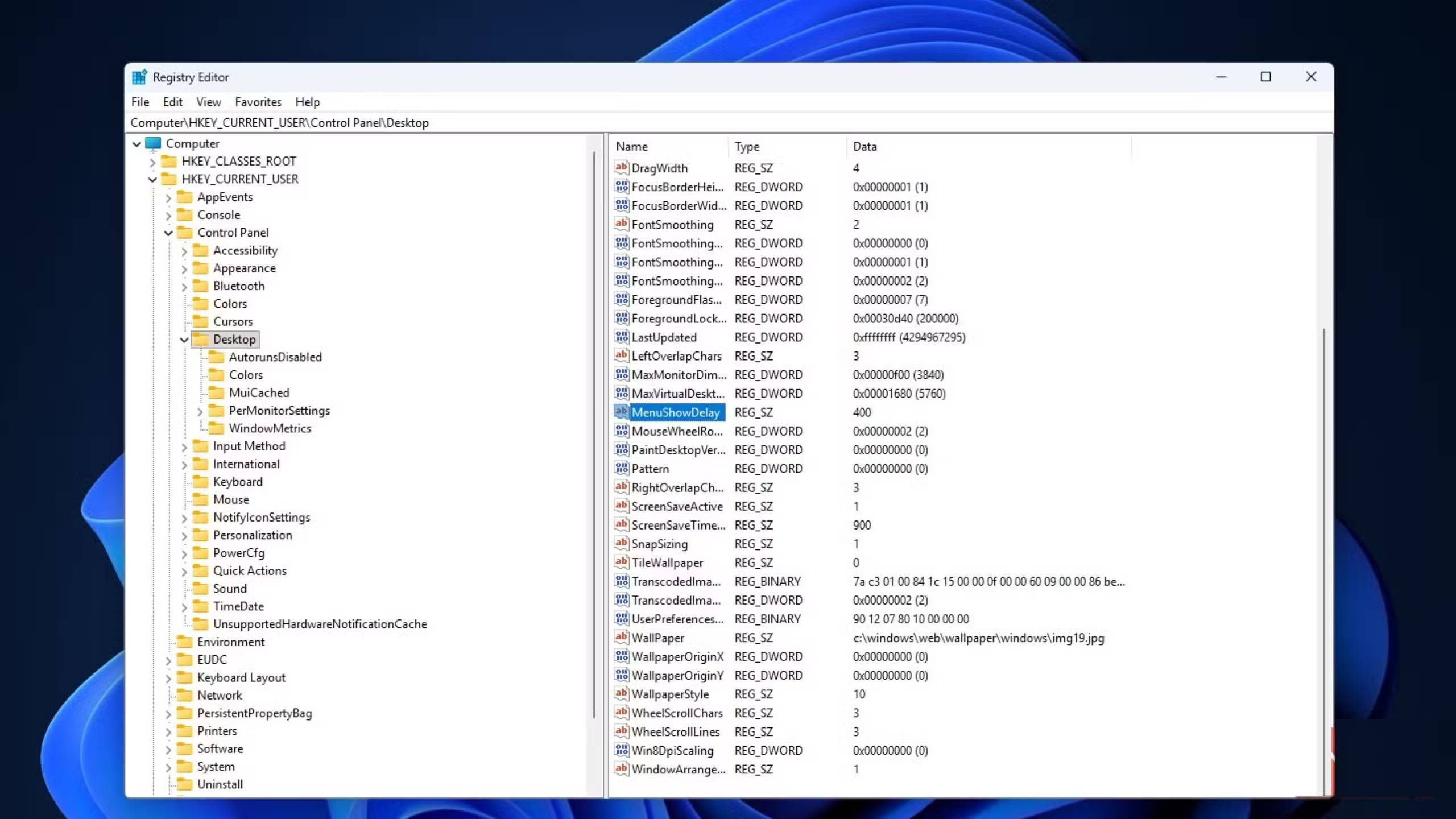Expand the HKEY_CLASSES_ROOT key
Image resolution: width=1456 pixels, height=819 pixels.
point(152,162)
